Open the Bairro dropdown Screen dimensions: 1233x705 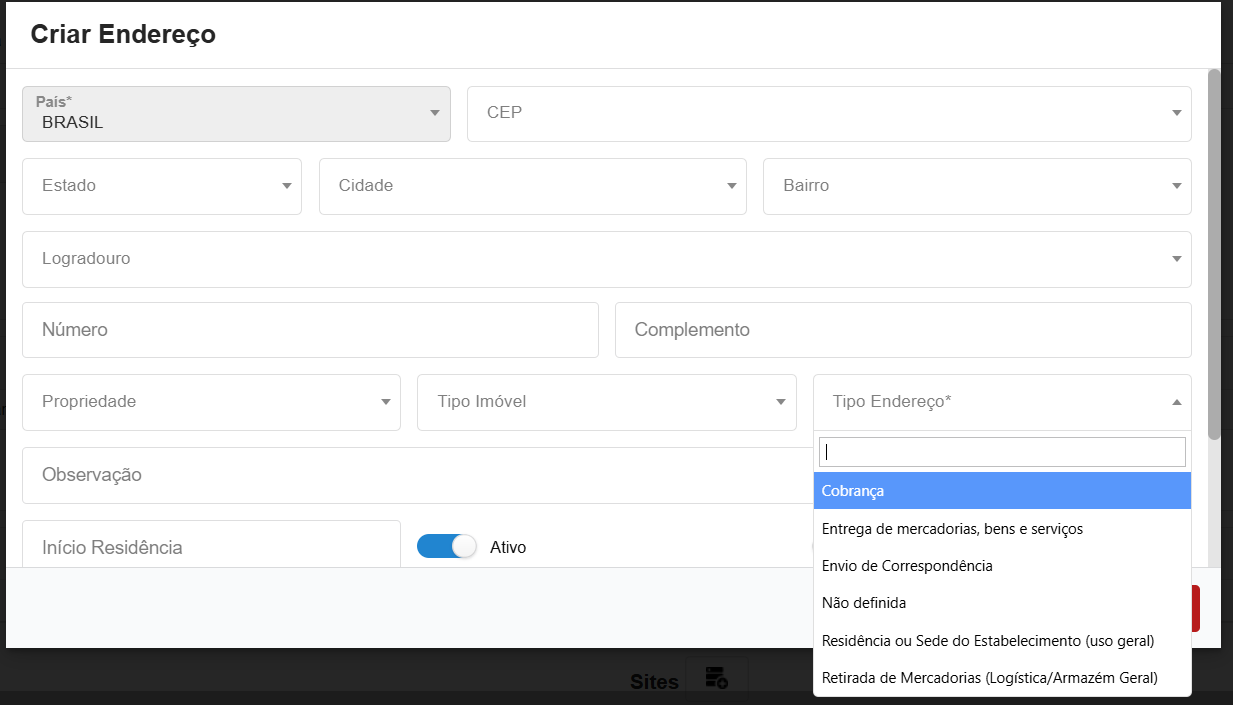(976, 186)
